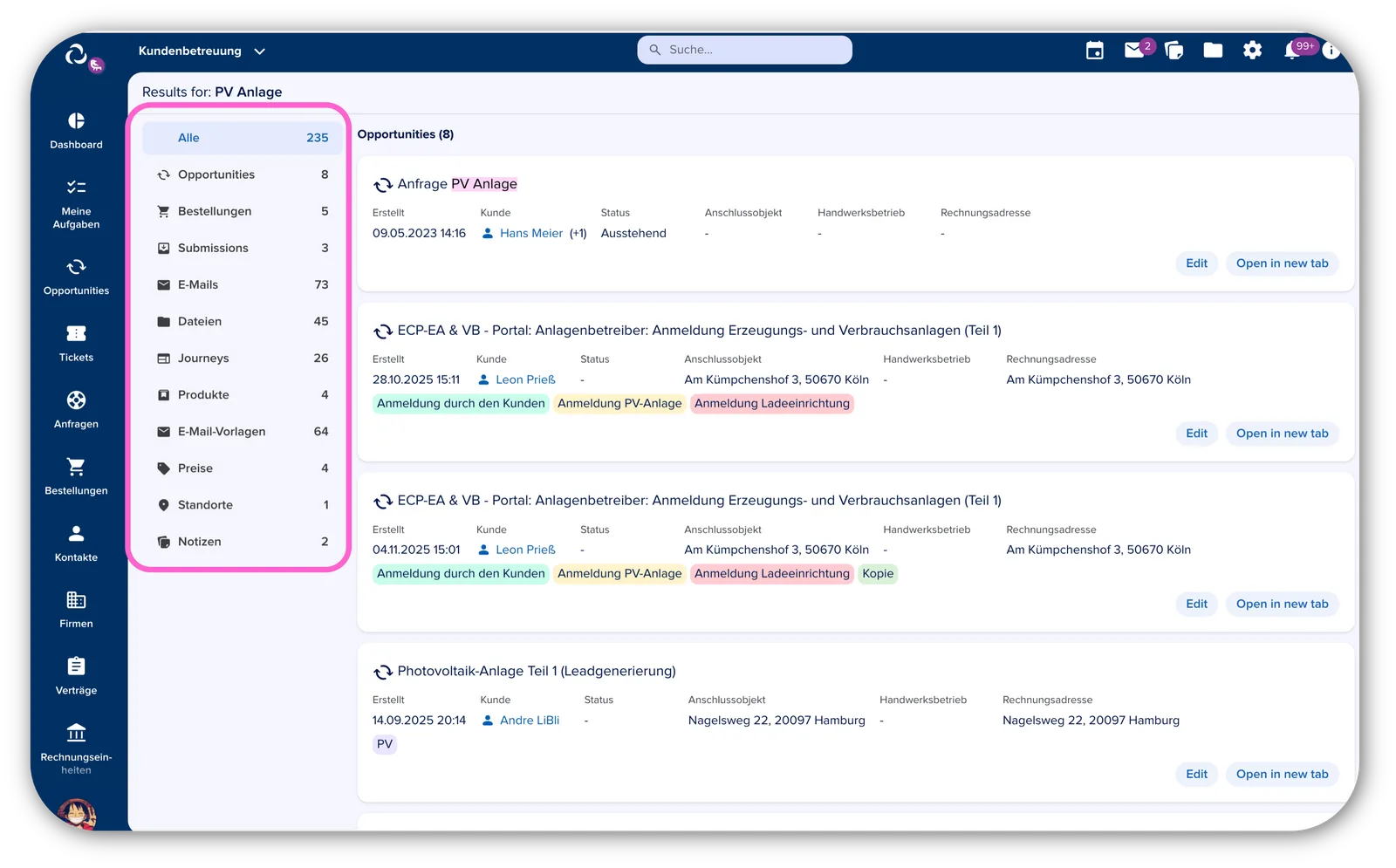This screenshot has width=1396, height=868.
Task: Open the settings gear icon
Action: [x=1252, y=51]
